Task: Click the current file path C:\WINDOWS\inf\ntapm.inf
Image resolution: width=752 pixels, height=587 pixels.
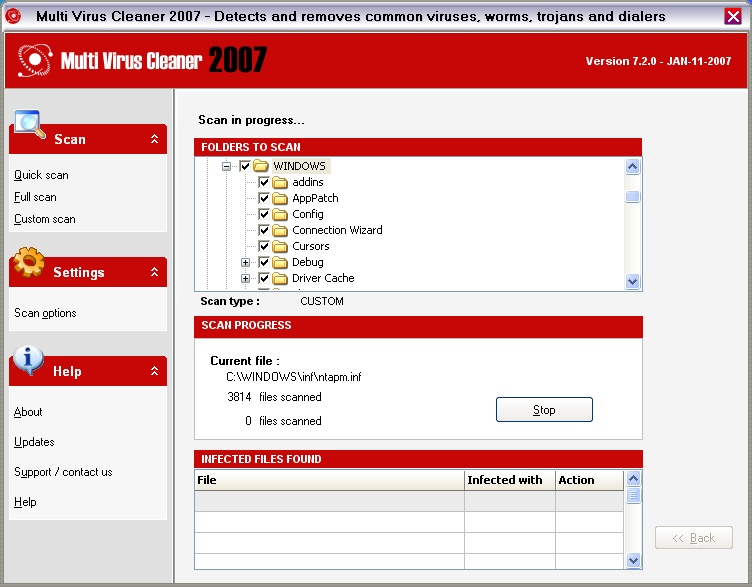Action: [294, 377]
